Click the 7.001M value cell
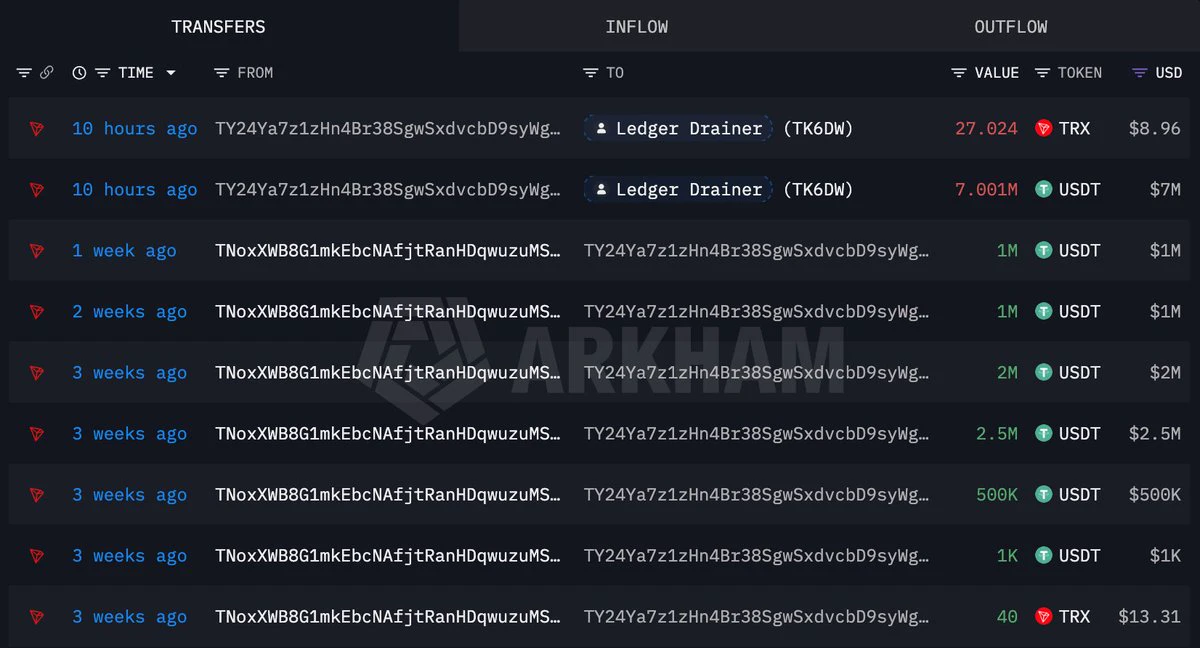This screenshot has height=648, width=1200. coord(986,190)
